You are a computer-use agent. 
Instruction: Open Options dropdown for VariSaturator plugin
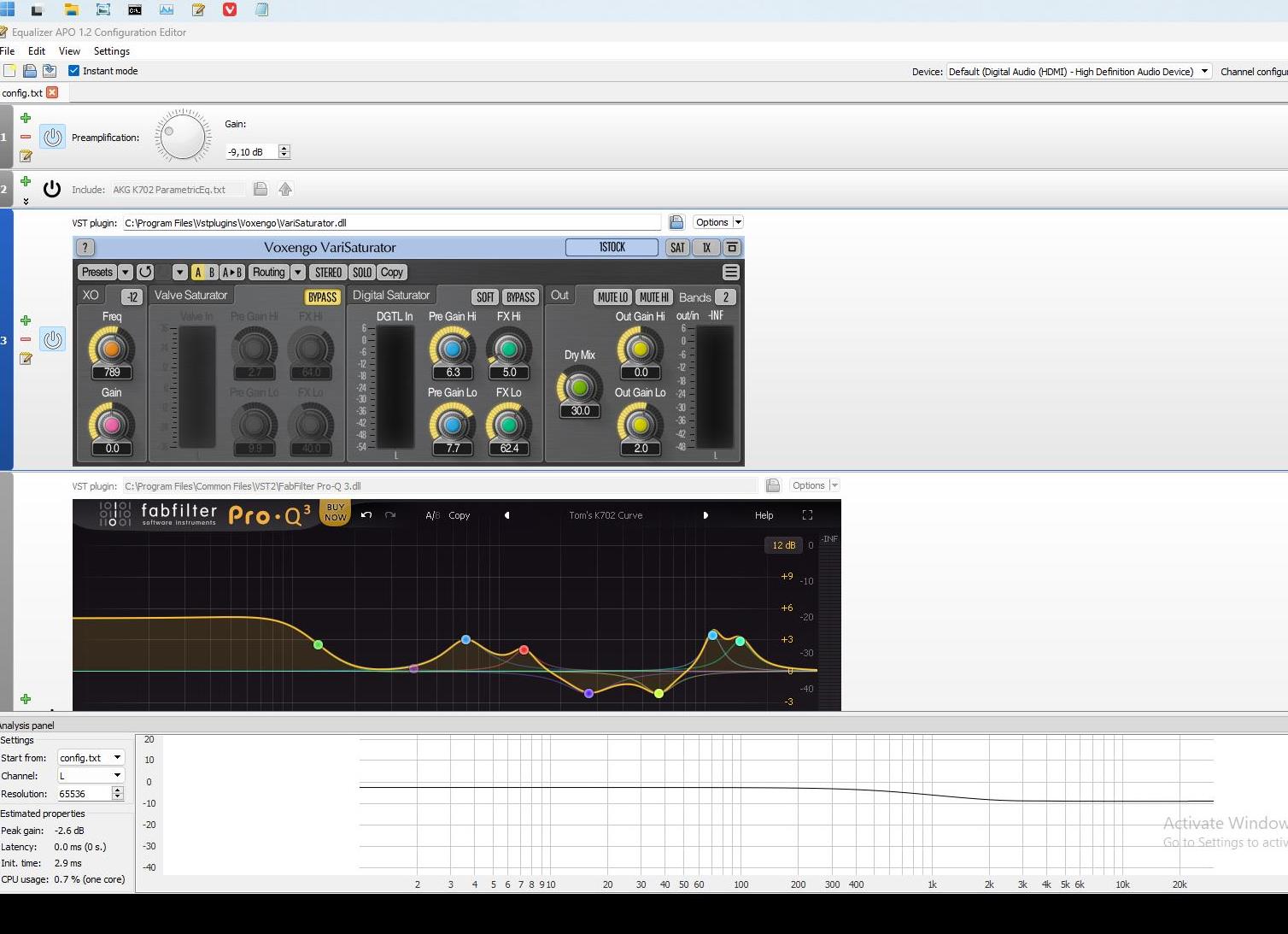pos(717,222)
